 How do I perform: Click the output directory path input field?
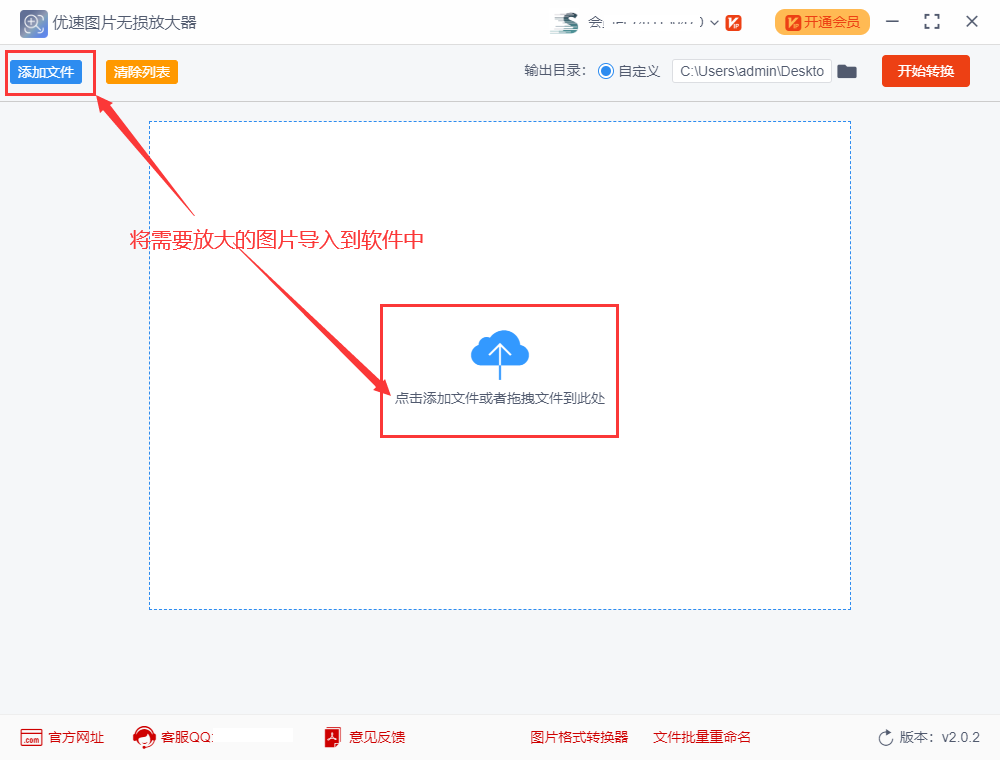[x=751, y=71]
